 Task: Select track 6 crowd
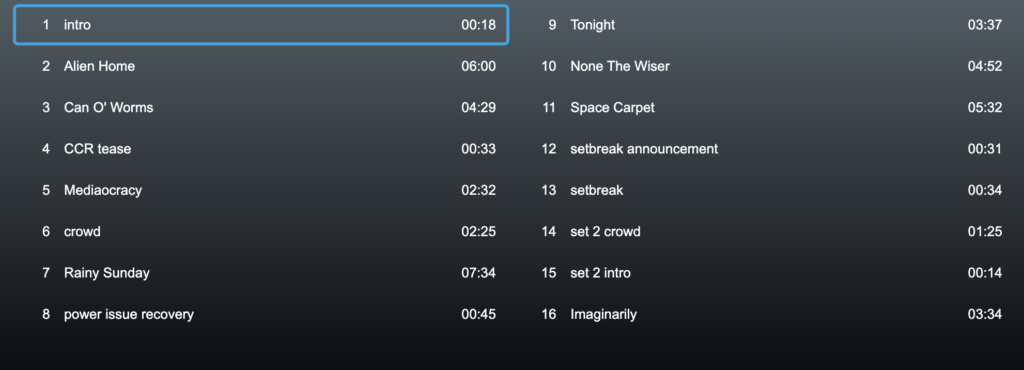pos(261,232)
